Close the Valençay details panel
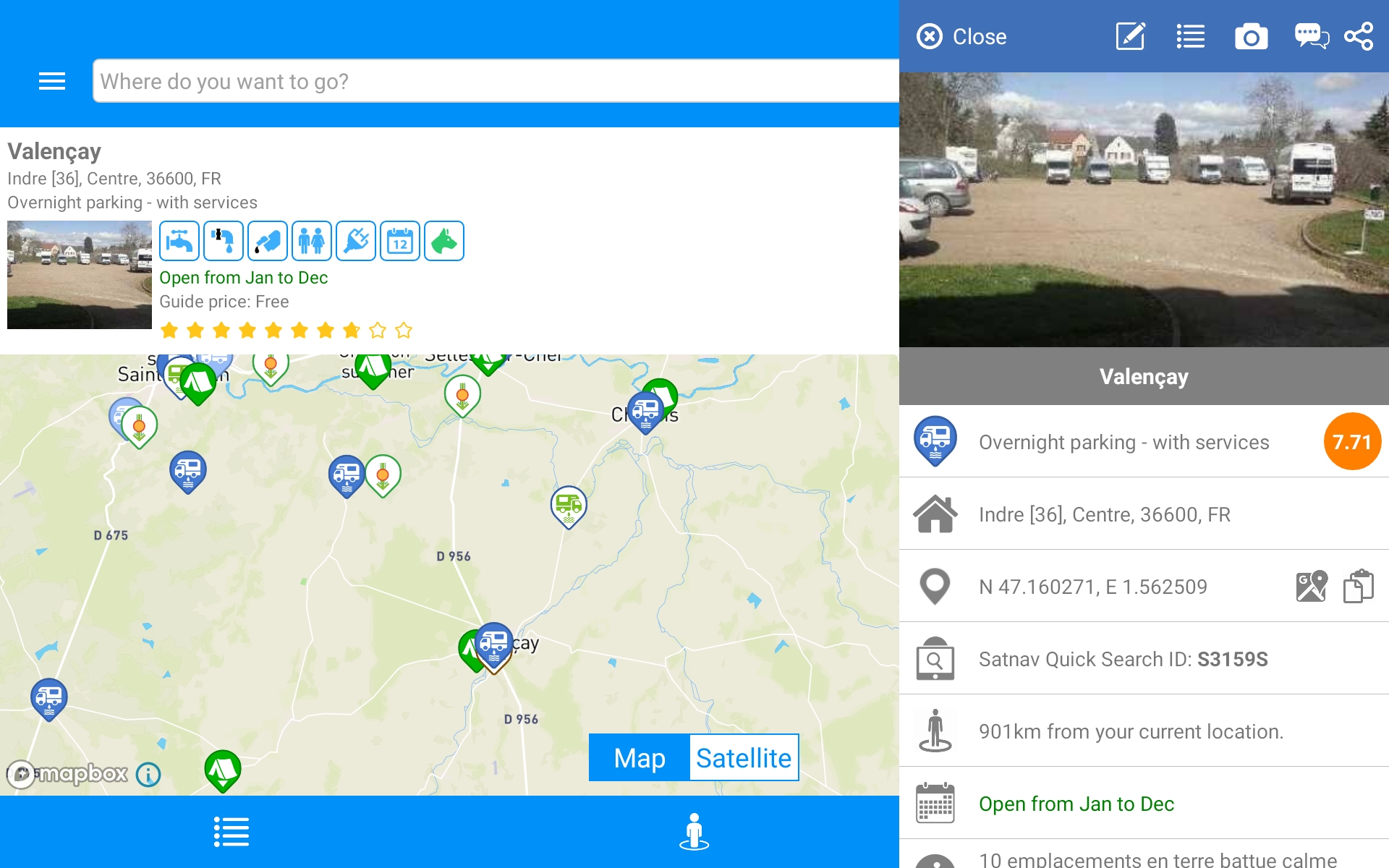 (x=961, y=36)
